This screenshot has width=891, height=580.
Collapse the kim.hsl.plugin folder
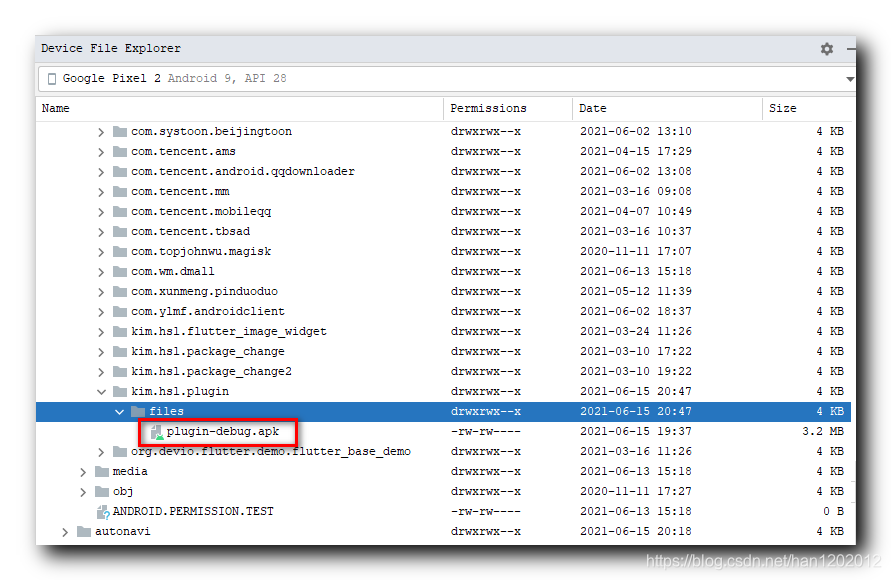(101, 391)
